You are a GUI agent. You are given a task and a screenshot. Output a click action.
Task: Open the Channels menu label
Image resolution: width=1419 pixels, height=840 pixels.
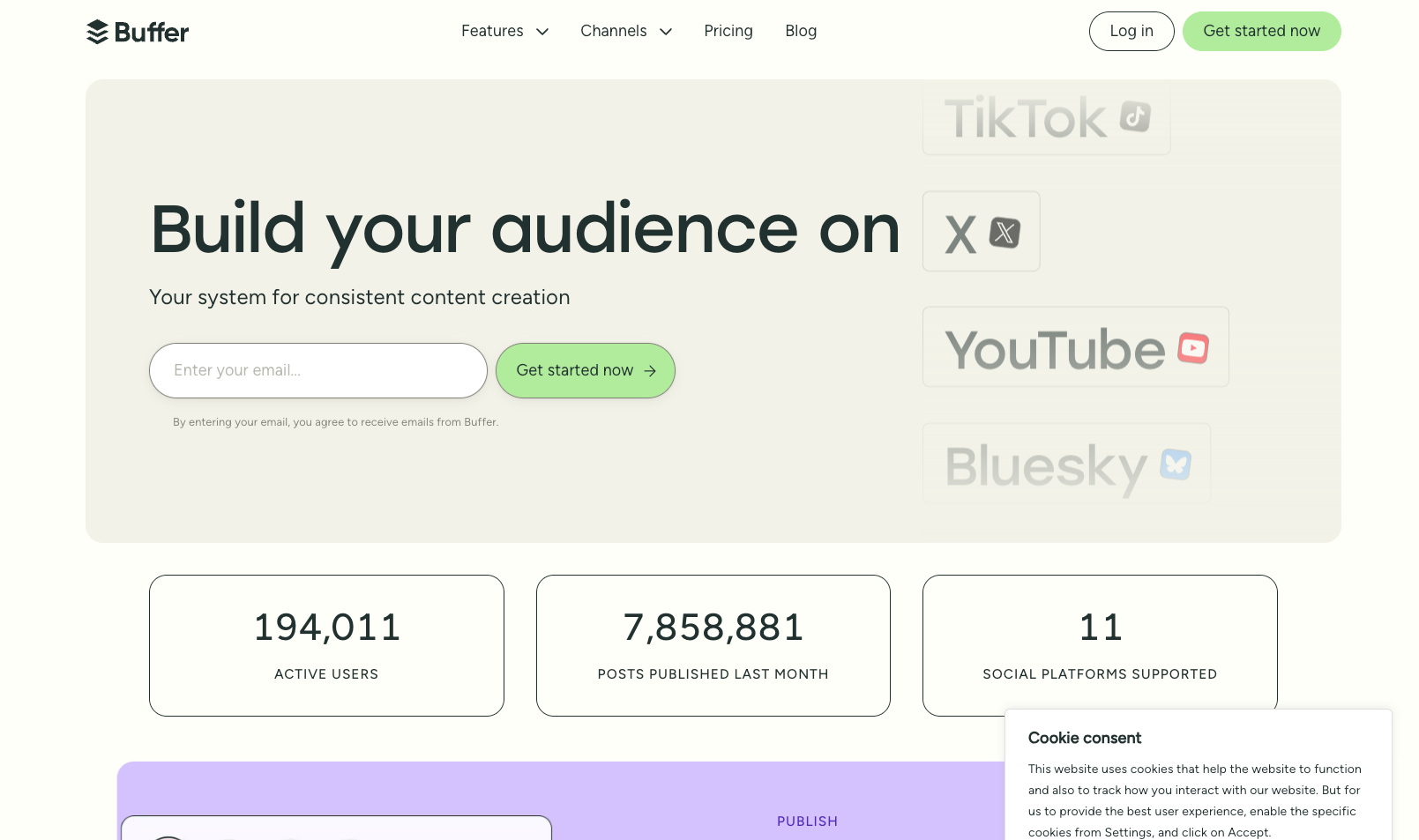click(x=614, y=31)
